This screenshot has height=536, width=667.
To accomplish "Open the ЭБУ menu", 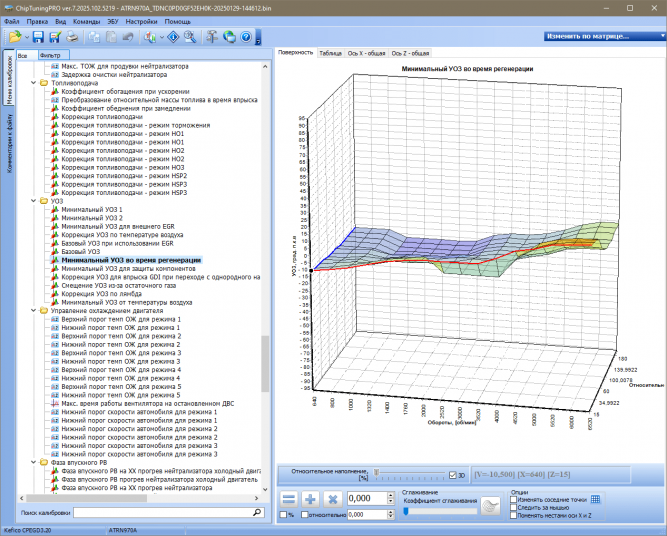I will (113, 21).
